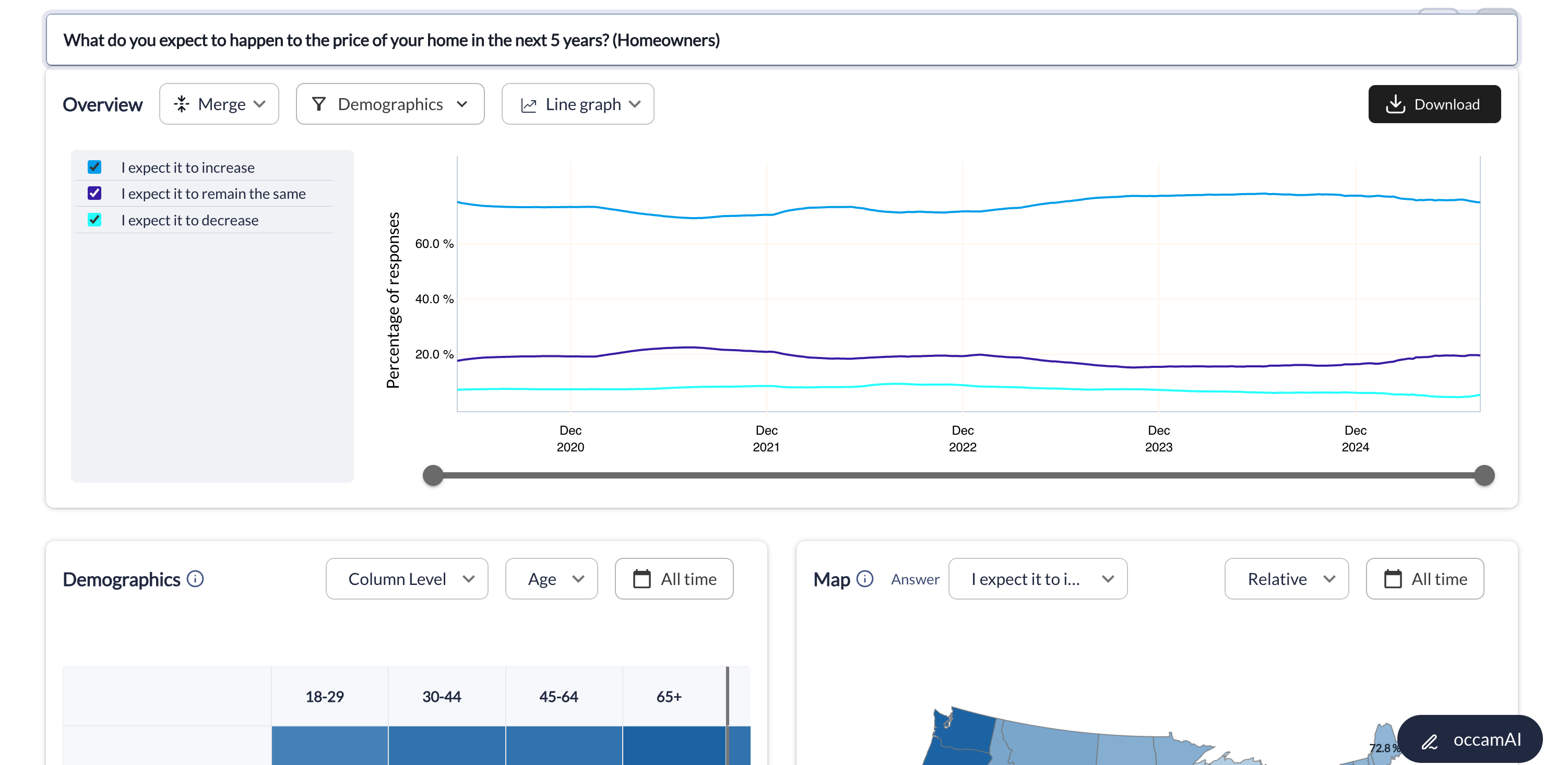Toggle 'I expect it to remain the same'
This screenshot has height=765, width=1568.
[x=94, y=194]
